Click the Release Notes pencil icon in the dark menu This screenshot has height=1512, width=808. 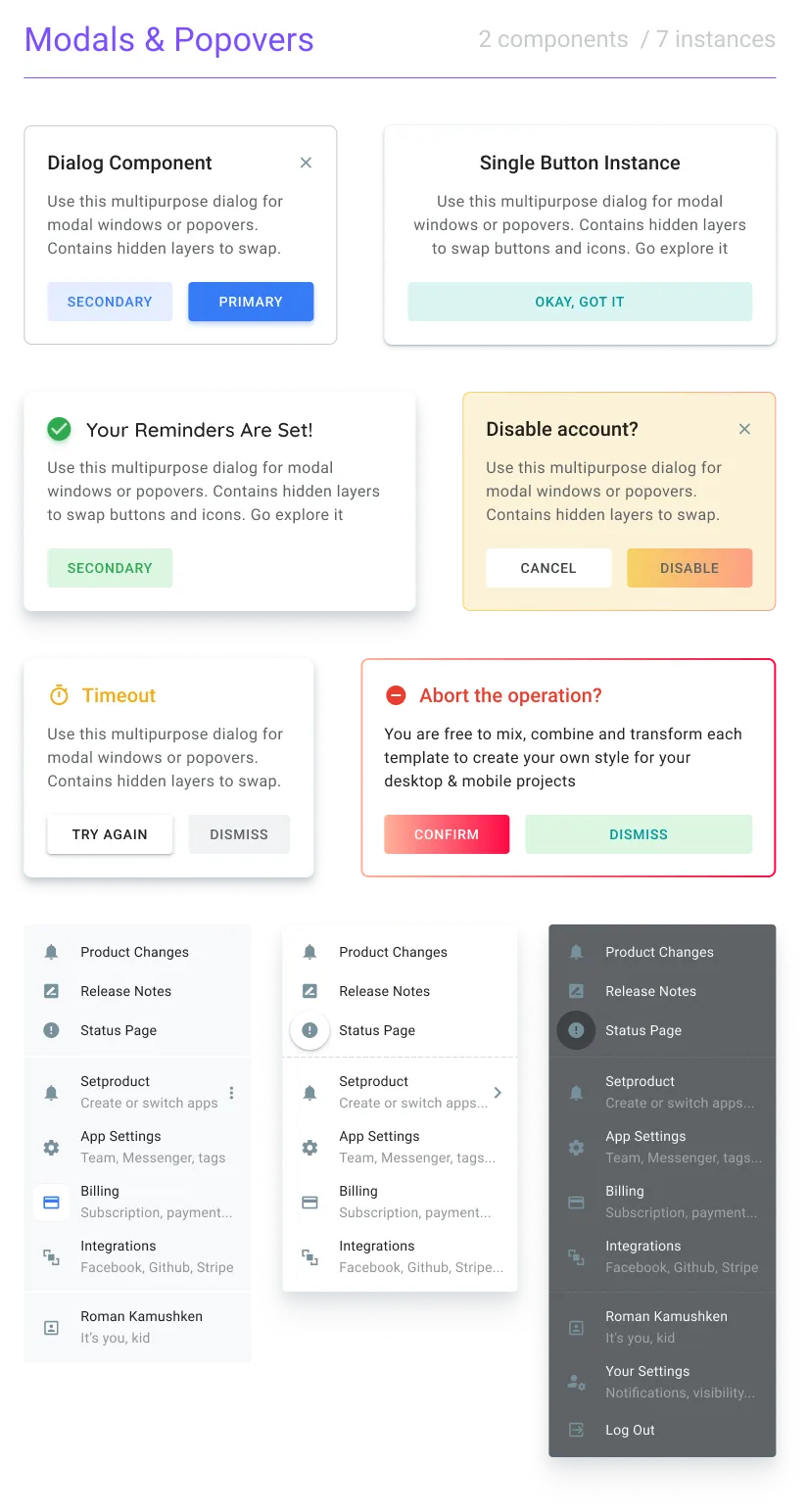pos(577,991)
